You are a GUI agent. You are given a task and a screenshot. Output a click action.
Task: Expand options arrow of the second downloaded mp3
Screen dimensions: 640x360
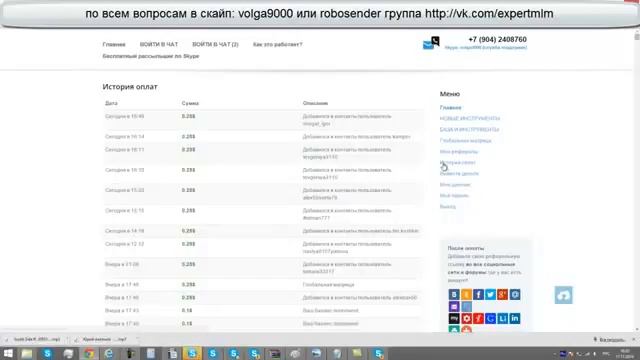click(x=138, y=340)
